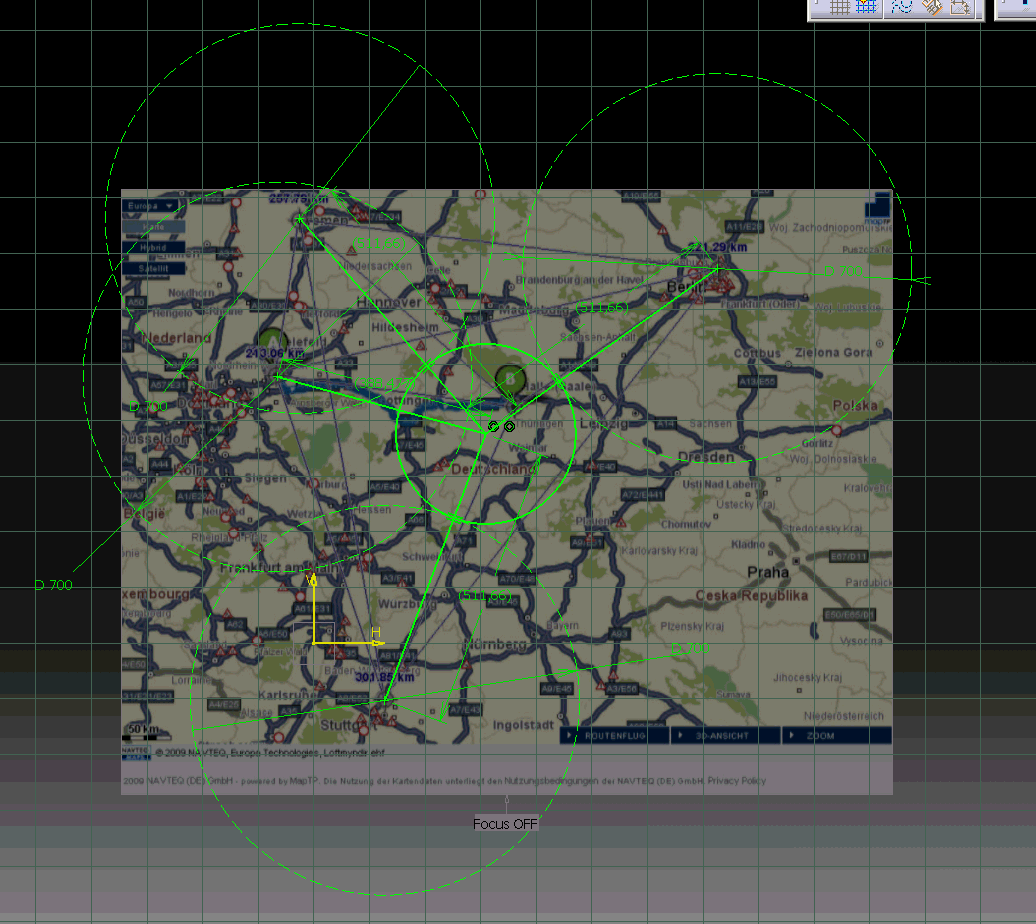Click the green B route marker
Screen dimensions: 1036x924
coord(509,379)
